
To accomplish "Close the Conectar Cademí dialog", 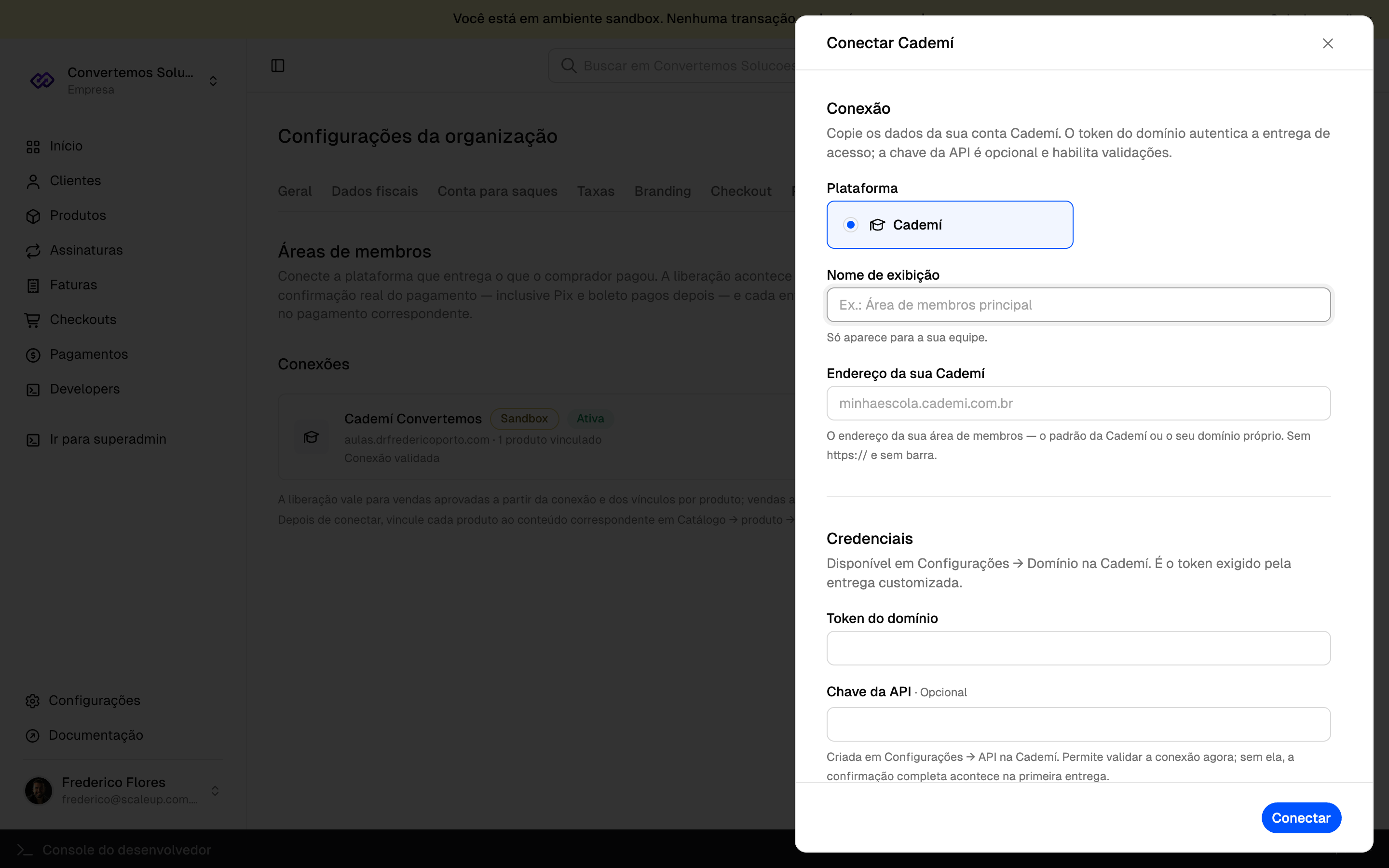I will click(1328, 43).
